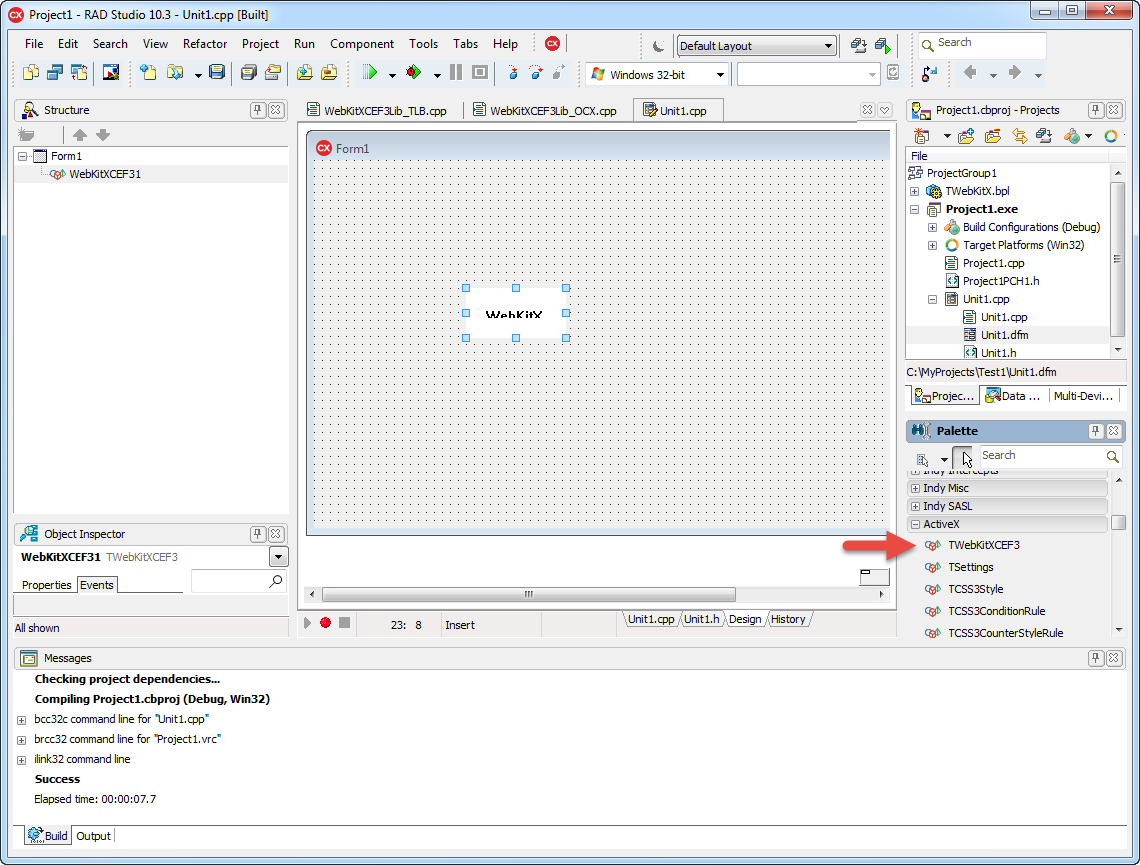Viewport: 1140px width, 865px height.
Task: Open the Run dropdown arrow beside green arrow
Action: pos(392,74)
